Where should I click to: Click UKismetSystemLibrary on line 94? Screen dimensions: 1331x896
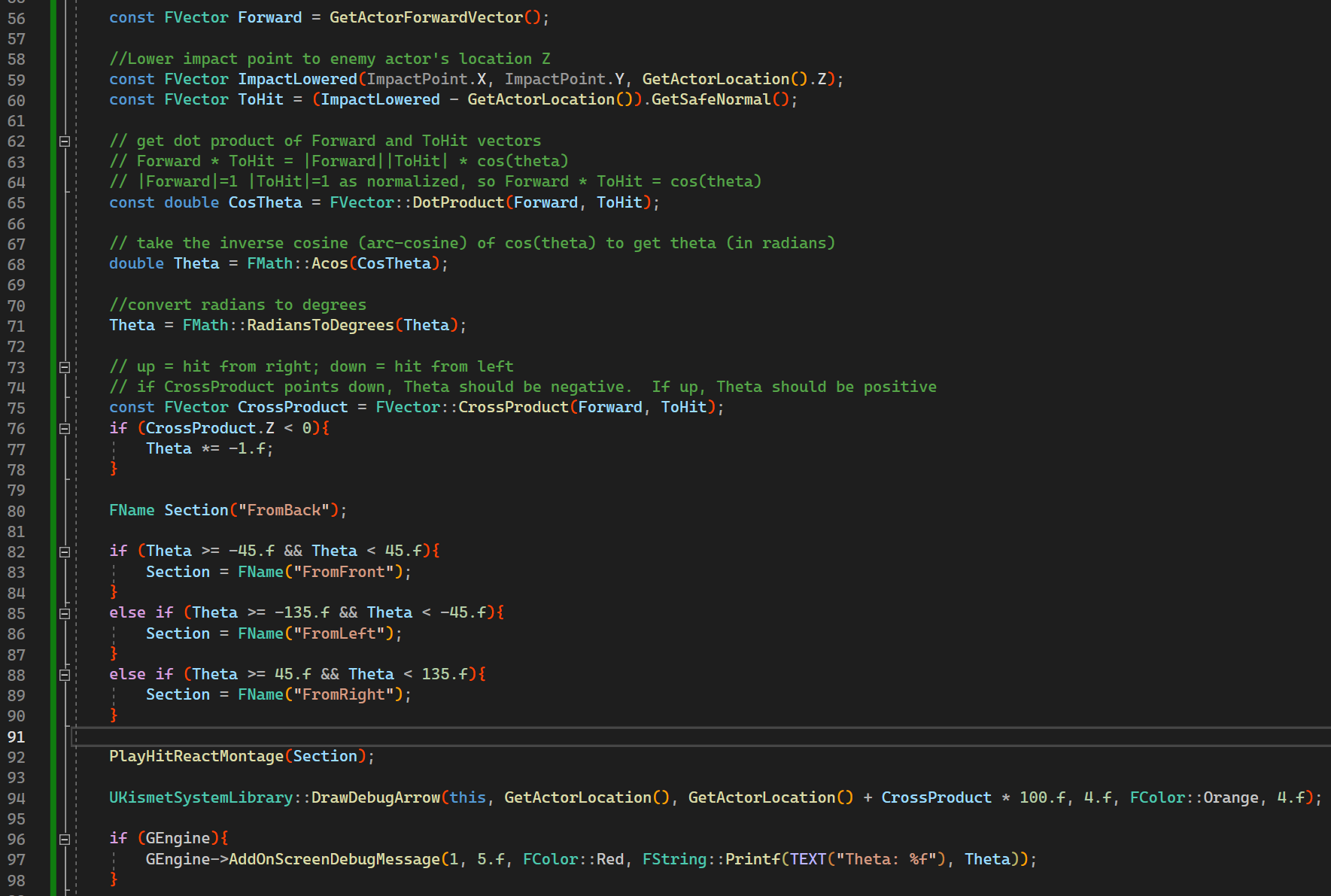coord(201,797)
